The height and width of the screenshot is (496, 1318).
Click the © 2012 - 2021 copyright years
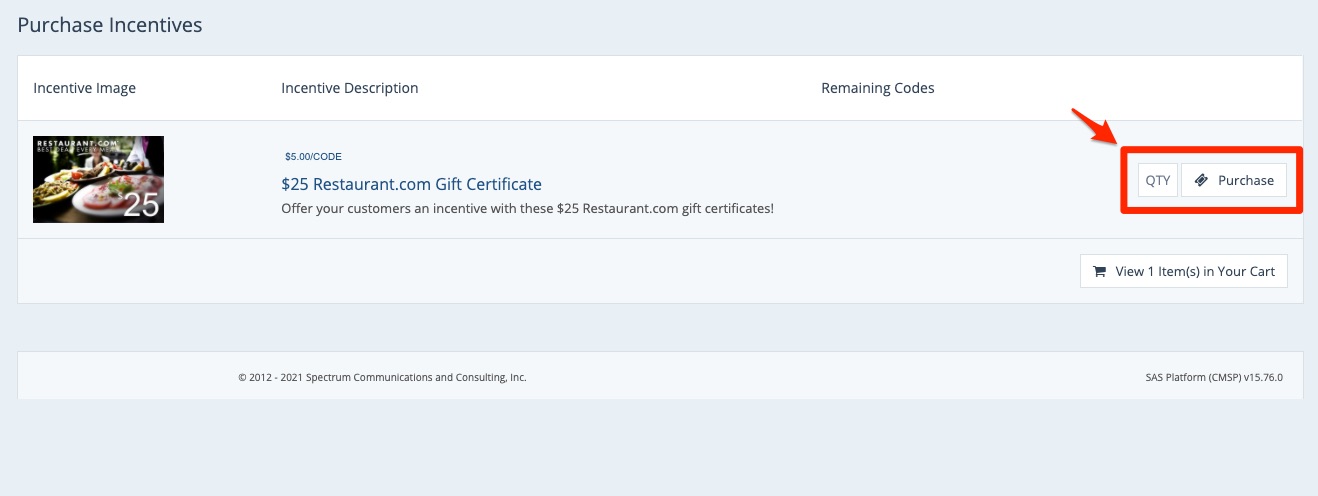(x=270, y=377)
